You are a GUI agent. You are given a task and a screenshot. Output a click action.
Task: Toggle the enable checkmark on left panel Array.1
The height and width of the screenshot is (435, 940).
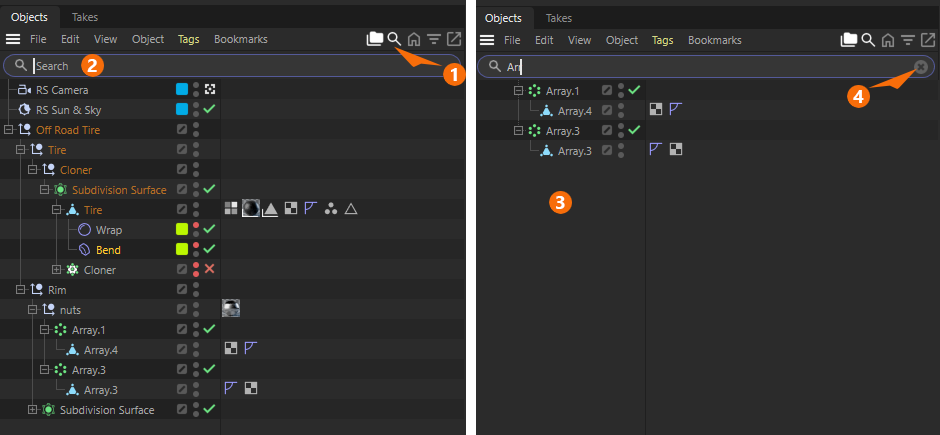(209, 329)
